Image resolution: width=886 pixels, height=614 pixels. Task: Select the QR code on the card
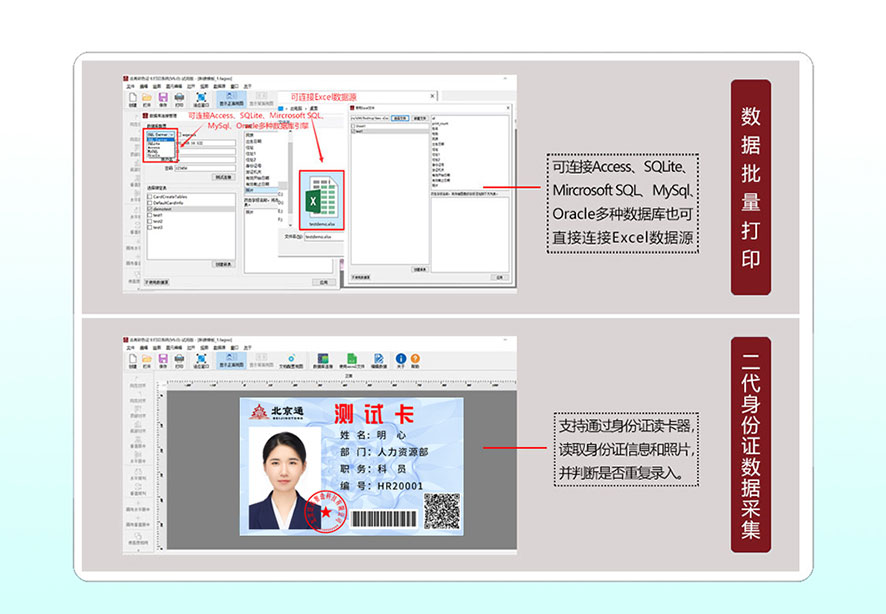click(x=442, y=511)
